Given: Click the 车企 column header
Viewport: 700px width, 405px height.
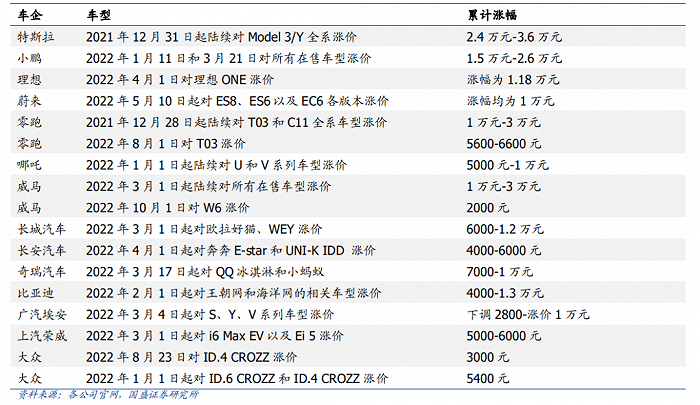Looking at the screenshot, I should click(30, 15).
